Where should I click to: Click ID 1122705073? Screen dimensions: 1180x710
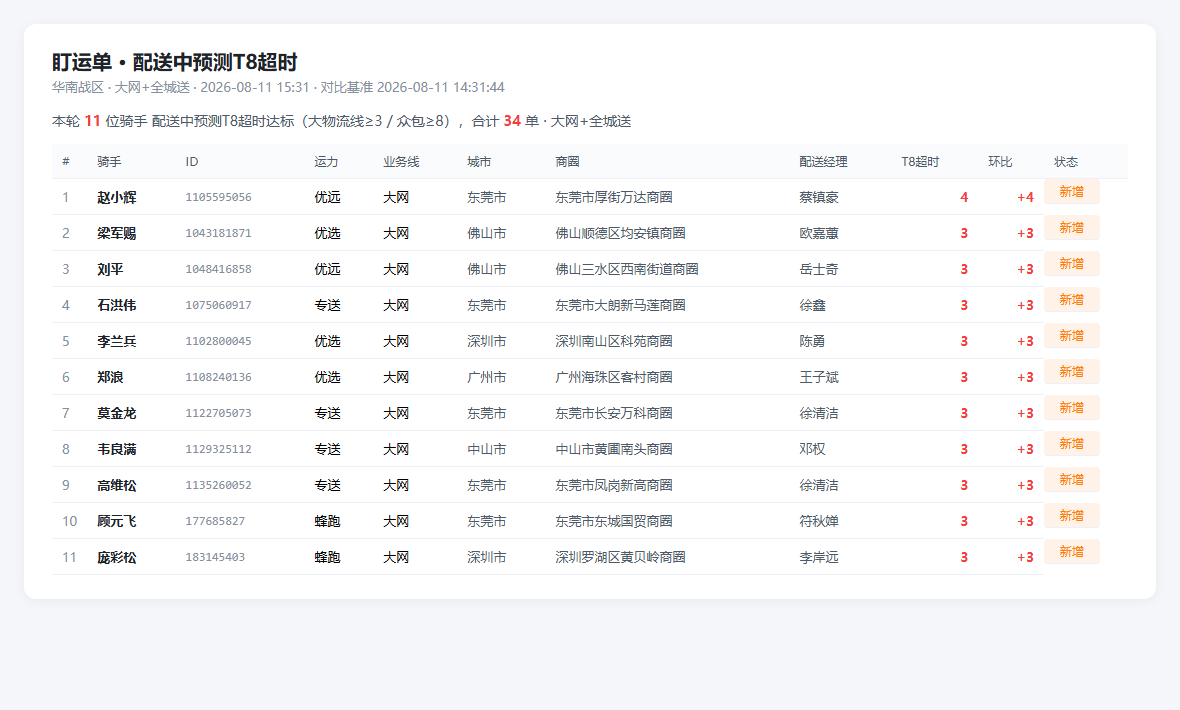[218, 413]
